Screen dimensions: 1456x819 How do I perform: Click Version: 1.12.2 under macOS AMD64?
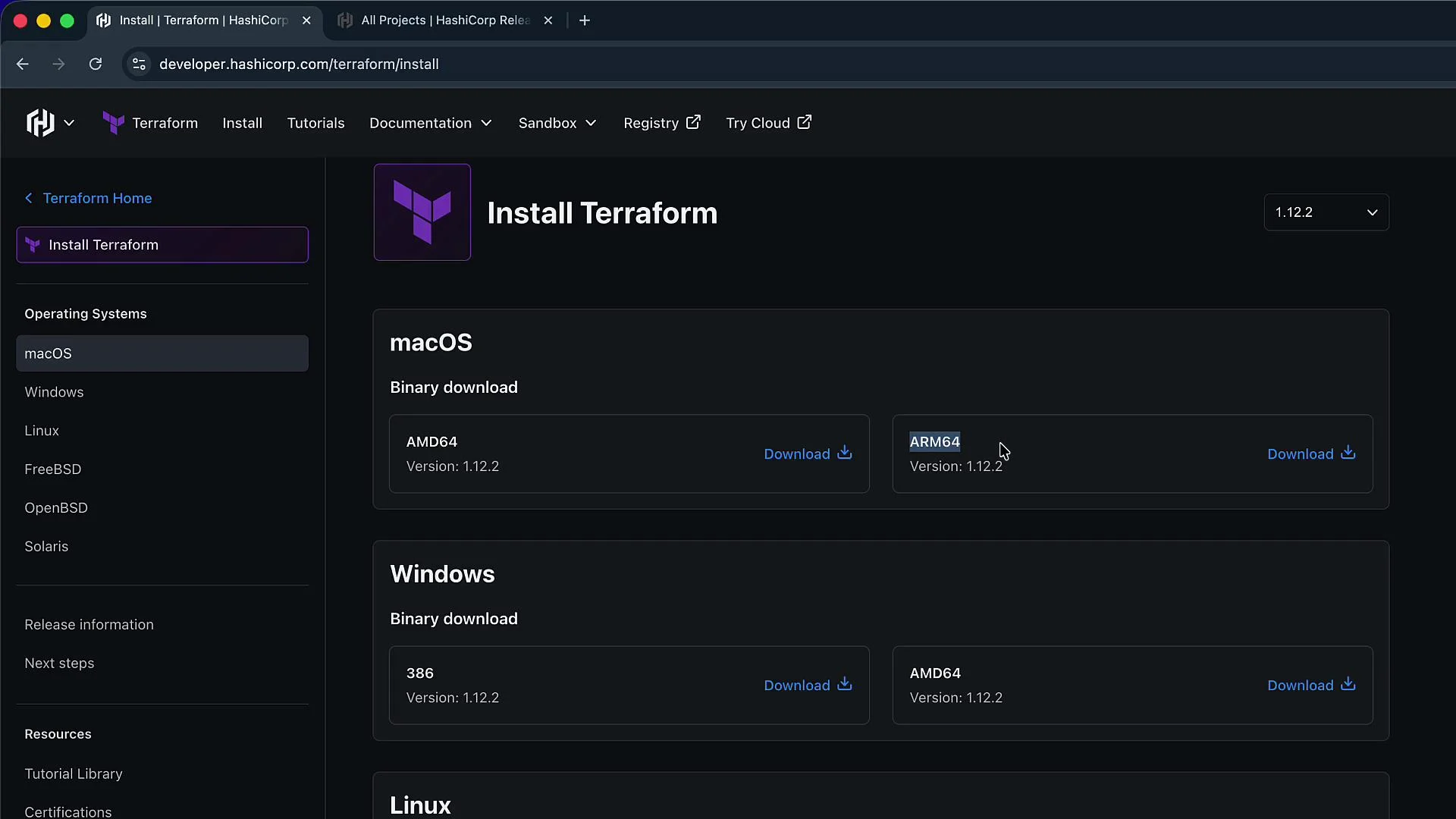point(453,466)
